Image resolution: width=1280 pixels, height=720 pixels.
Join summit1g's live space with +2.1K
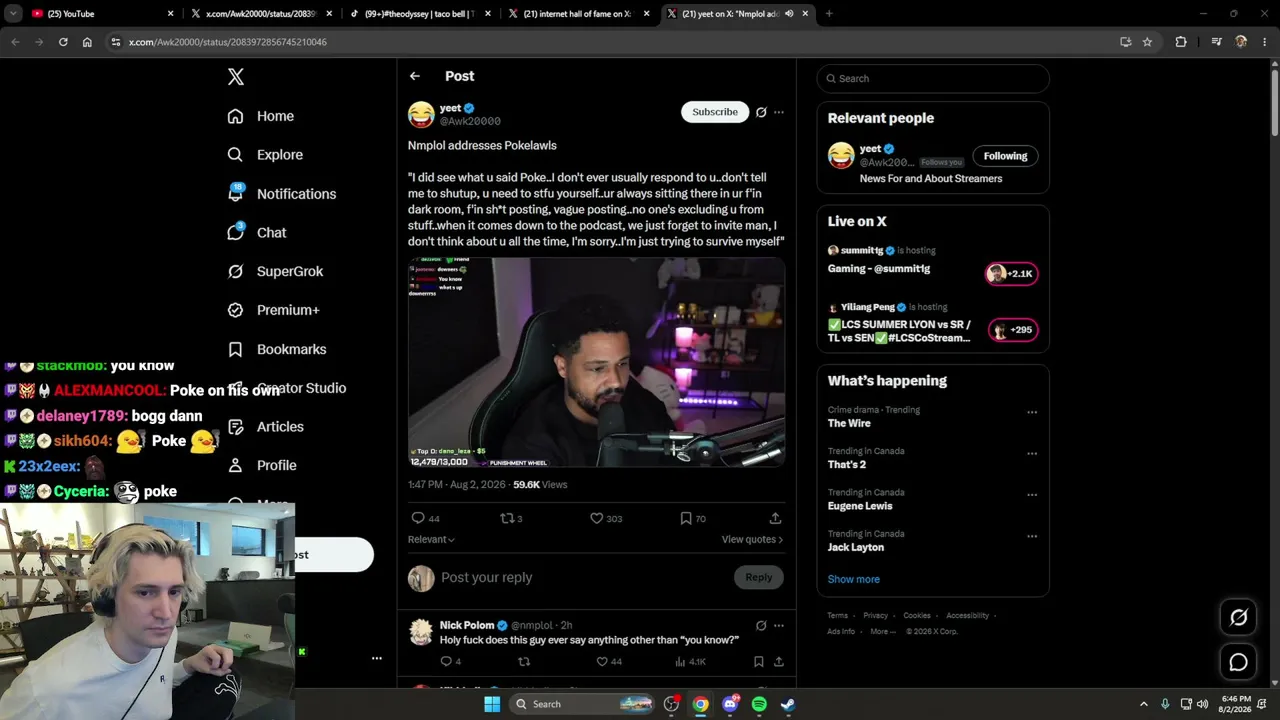[x=1012, y=274]
